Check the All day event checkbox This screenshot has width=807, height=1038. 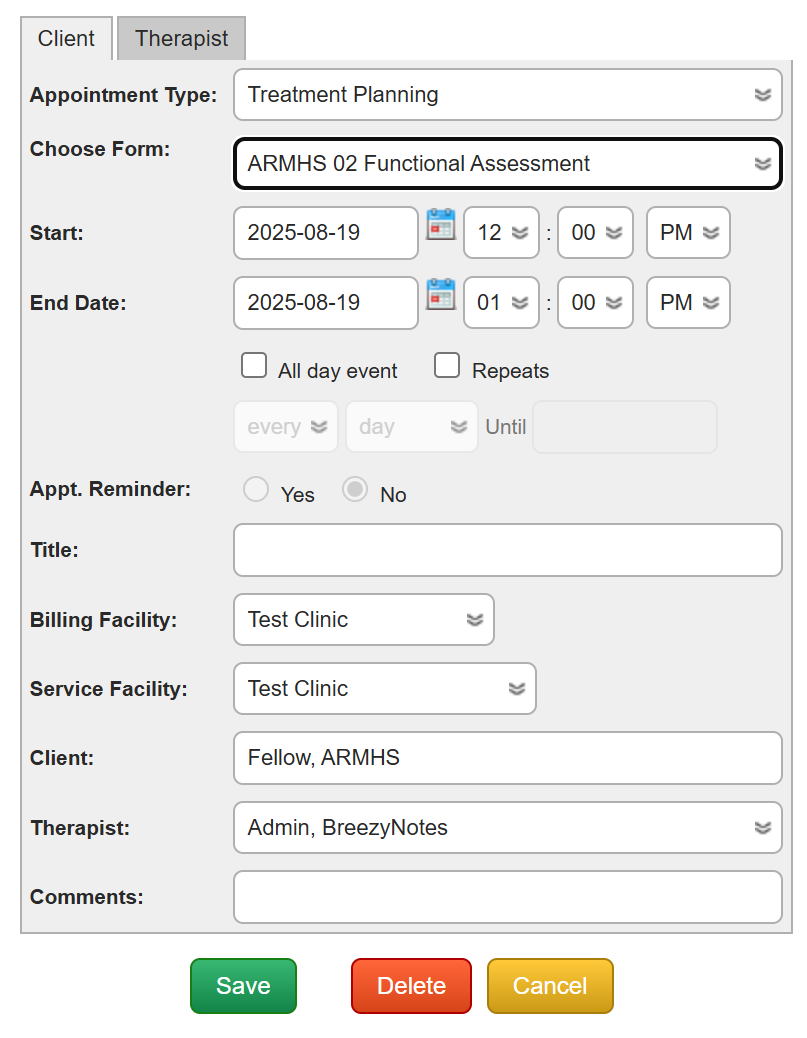pos(254,366)
